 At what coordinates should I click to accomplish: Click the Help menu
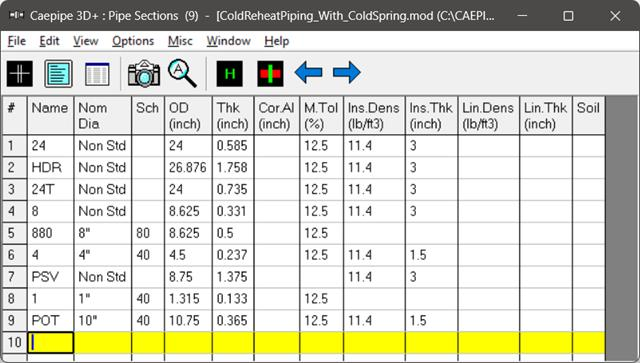point(277,41)
